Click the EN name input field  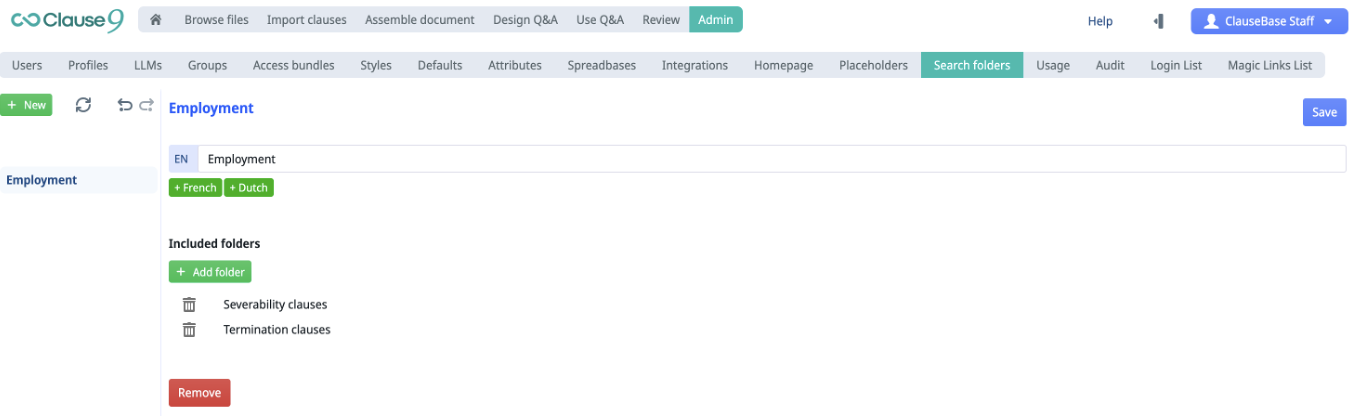coord(770,159)
